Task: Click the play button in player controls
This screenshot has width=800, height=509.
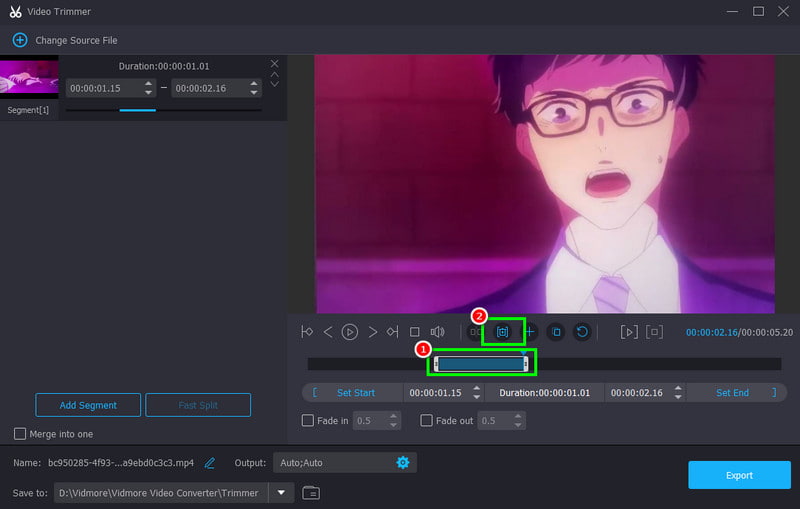Action: tap(349, 332)
